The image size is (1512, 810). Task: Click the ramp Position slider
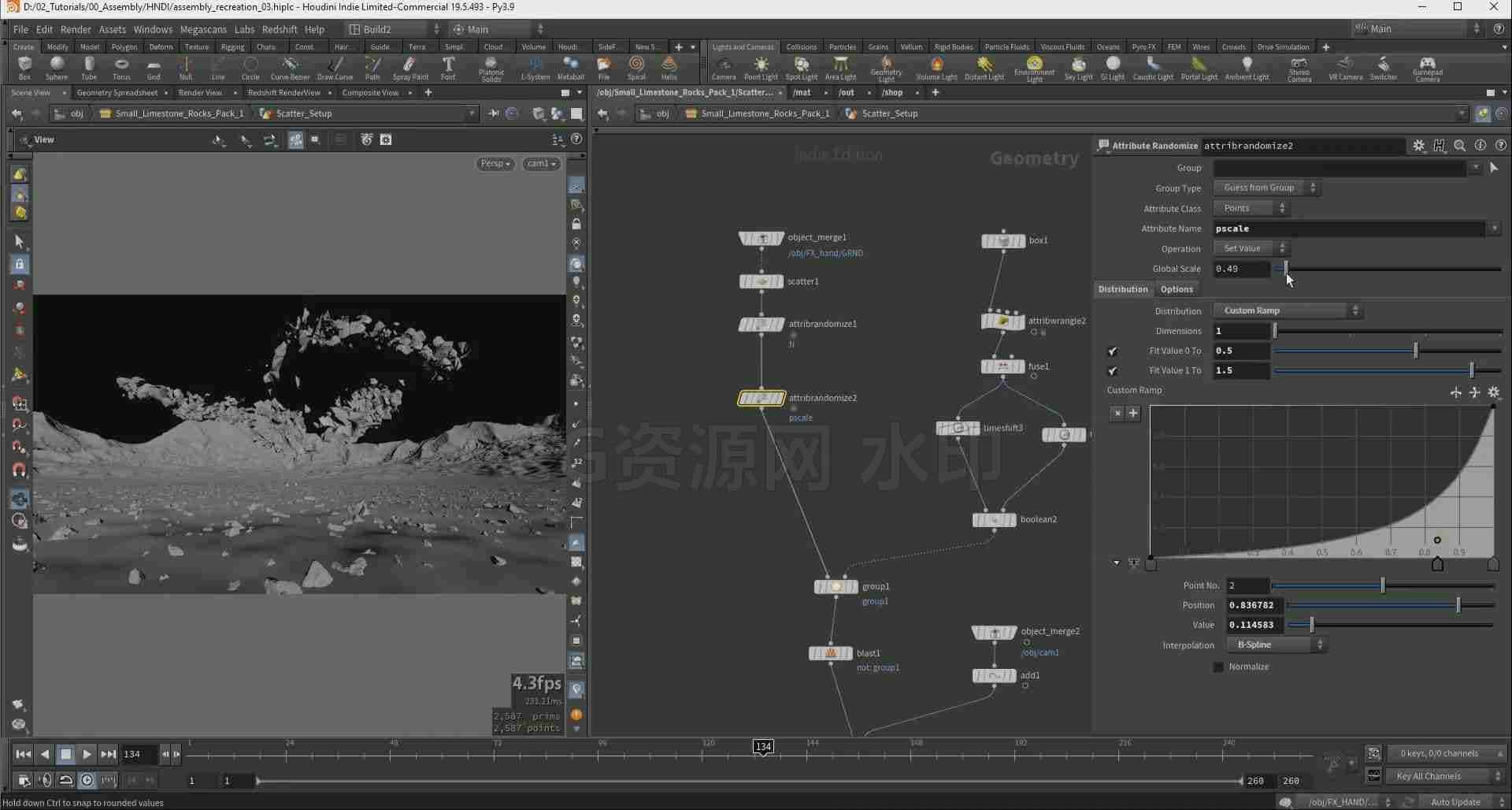pyautogui.click(x=1391, y=605)
